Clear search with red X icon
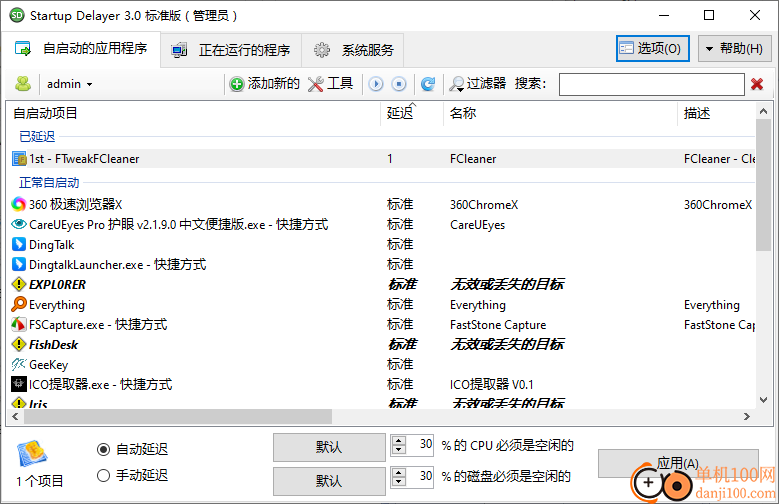 (757, 84)
